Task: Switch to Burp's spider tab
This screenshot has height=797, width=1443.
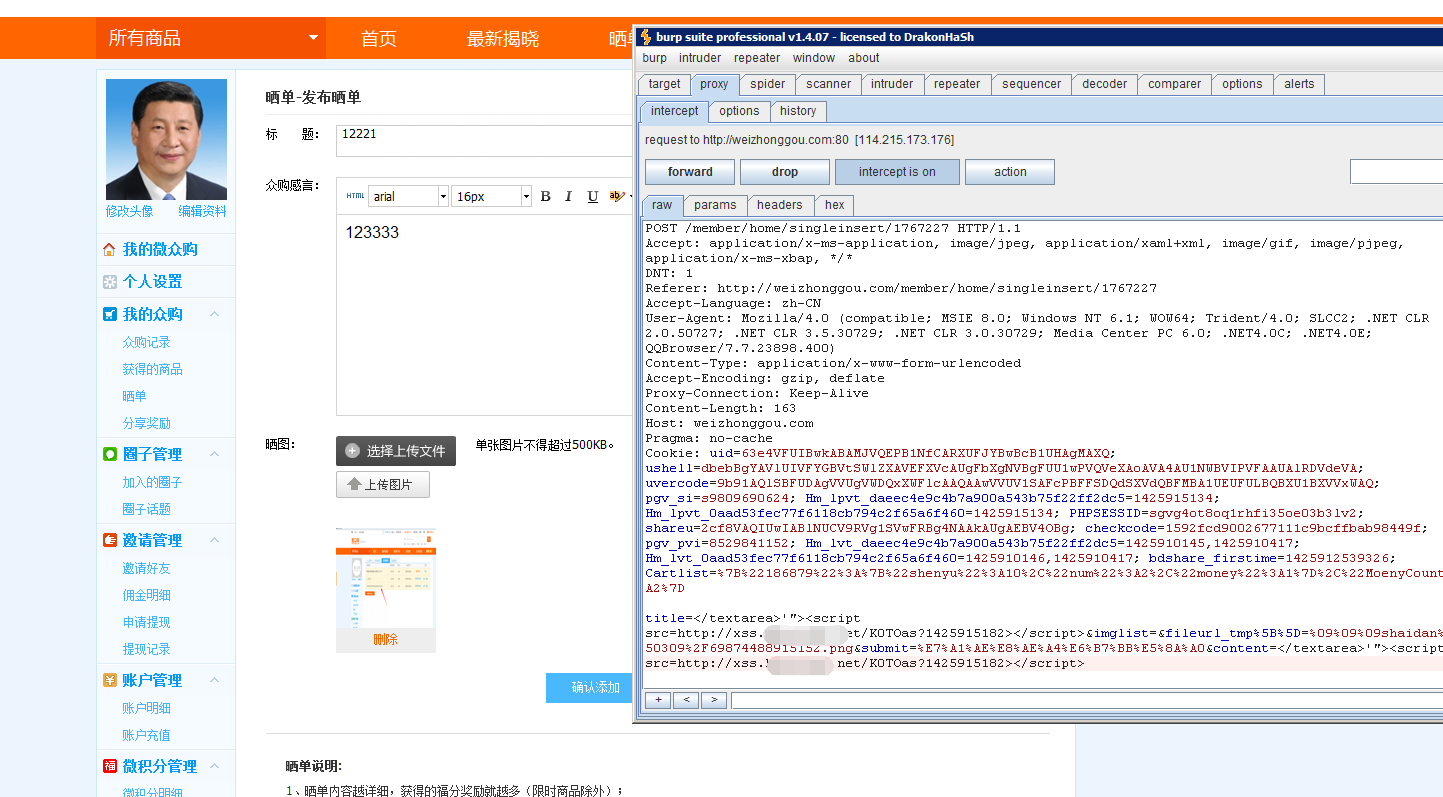Action: (768, 84)
